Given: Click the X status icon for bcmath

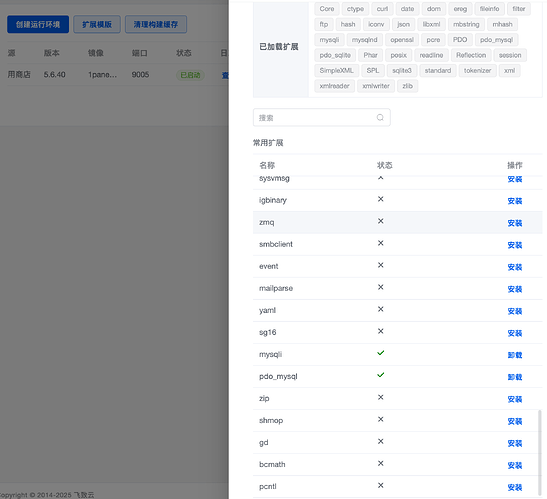Looking at the screenshot, I should [381, 463].
